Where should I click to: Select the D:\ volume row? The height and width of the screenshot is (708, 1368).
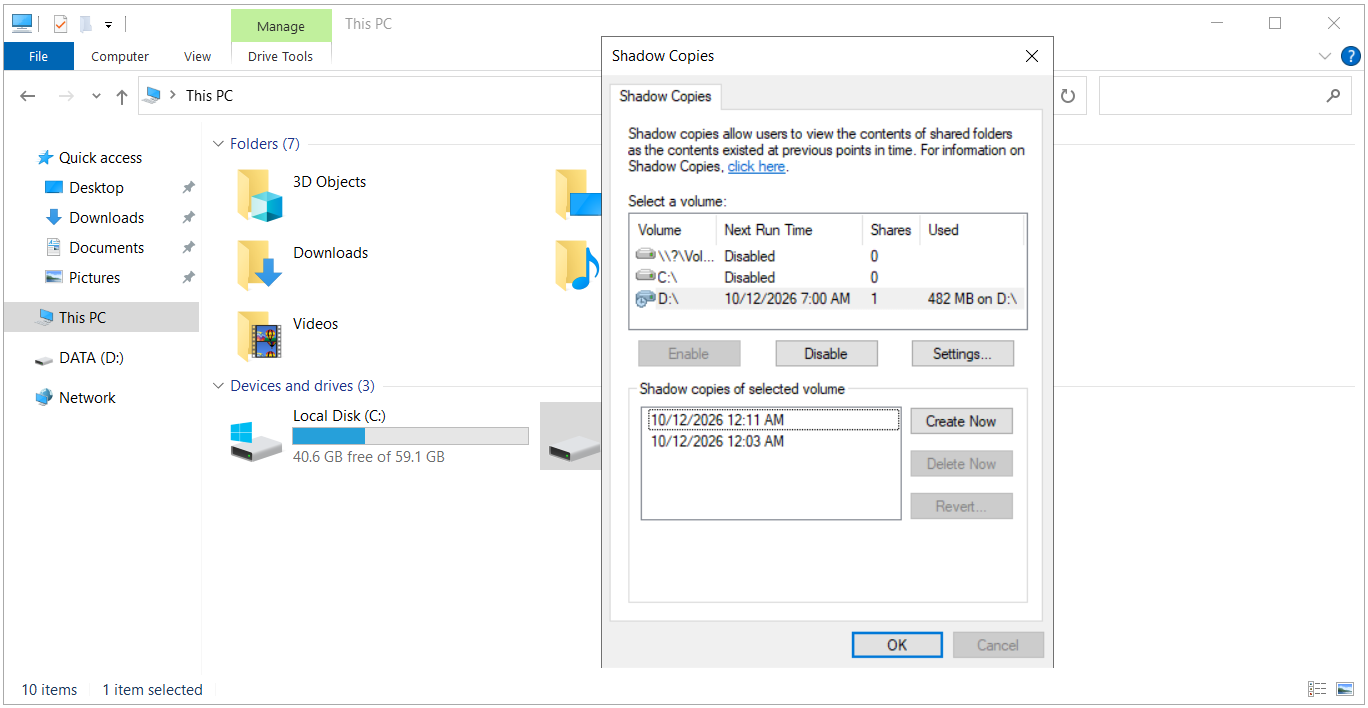827,298
